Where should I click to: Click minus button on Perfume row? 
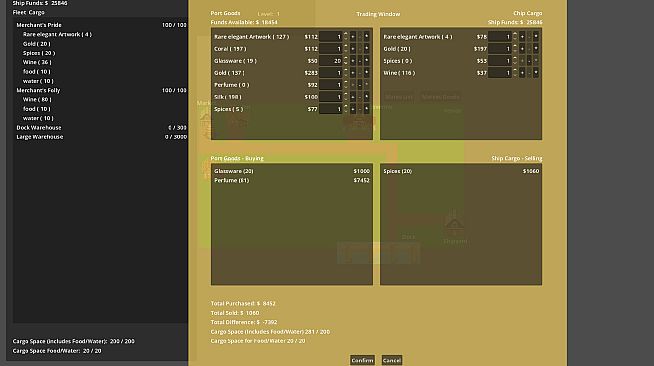360,85
